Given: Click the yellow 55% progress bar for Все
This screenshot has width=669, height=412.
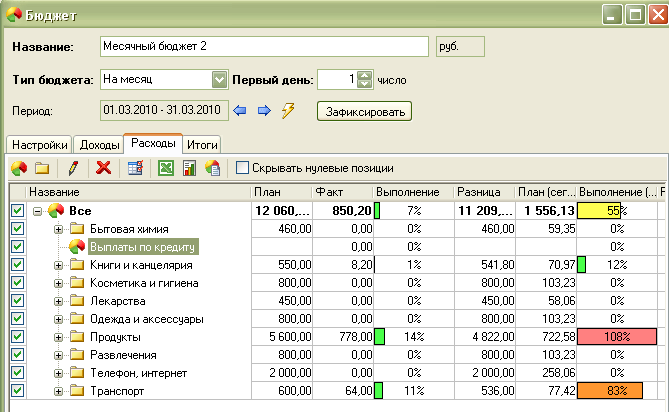Looking at the screenshot, I should [x=599, y=210].
